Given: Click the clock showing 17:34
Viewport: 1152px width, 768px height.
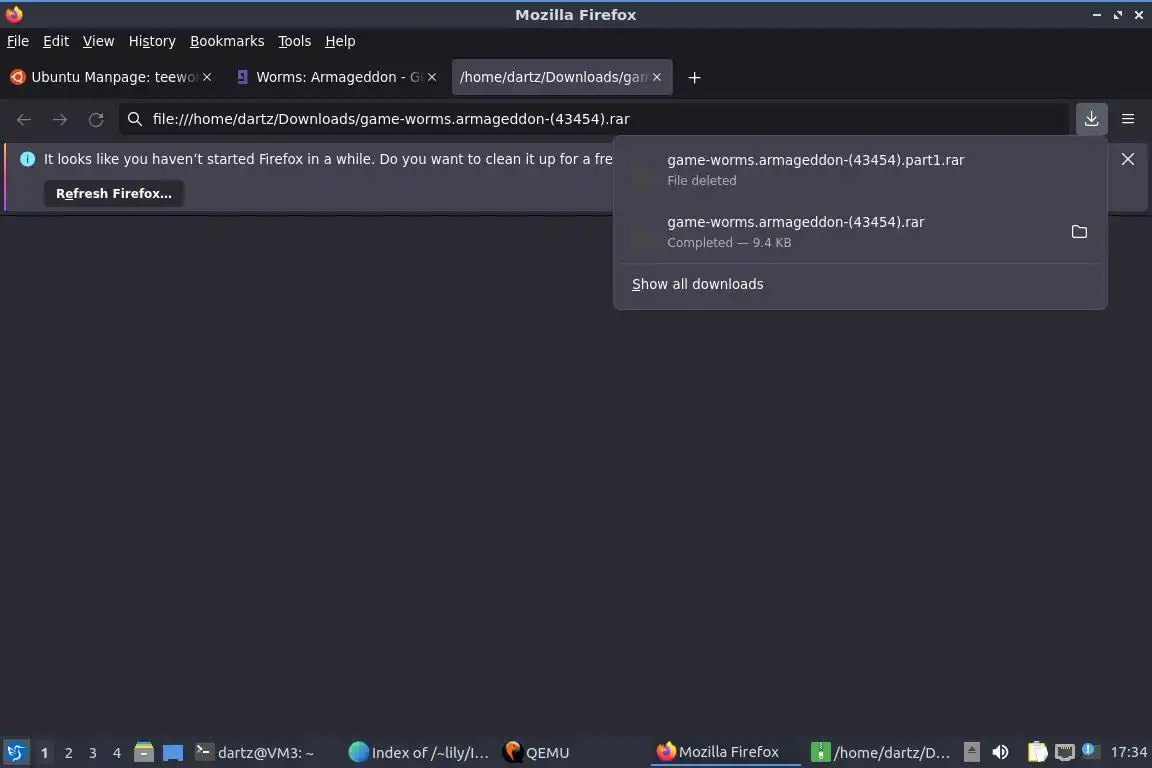Looking at the screenshot, I should [x=1128, y=752].
